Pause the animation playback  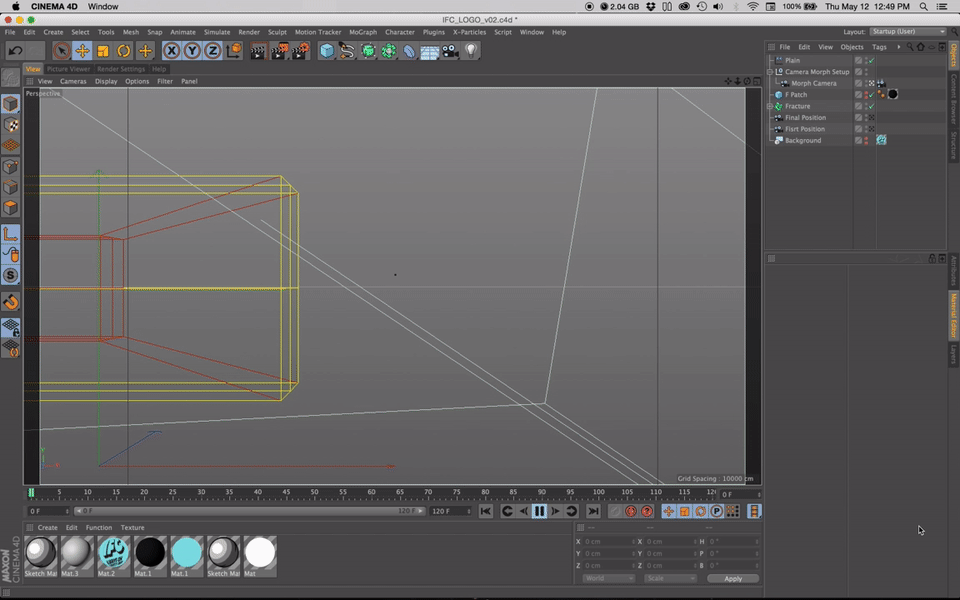pos(539,511)
